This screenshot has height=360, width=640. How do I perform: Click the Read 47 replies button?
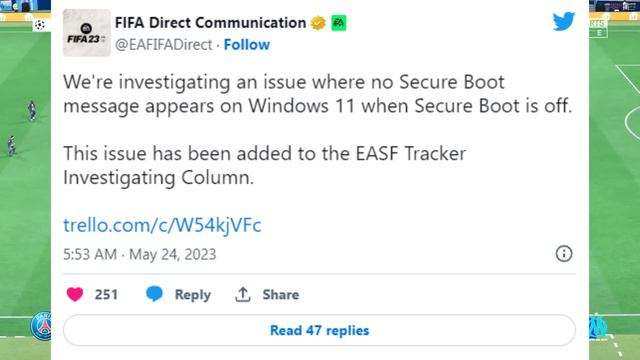point(319,330)
